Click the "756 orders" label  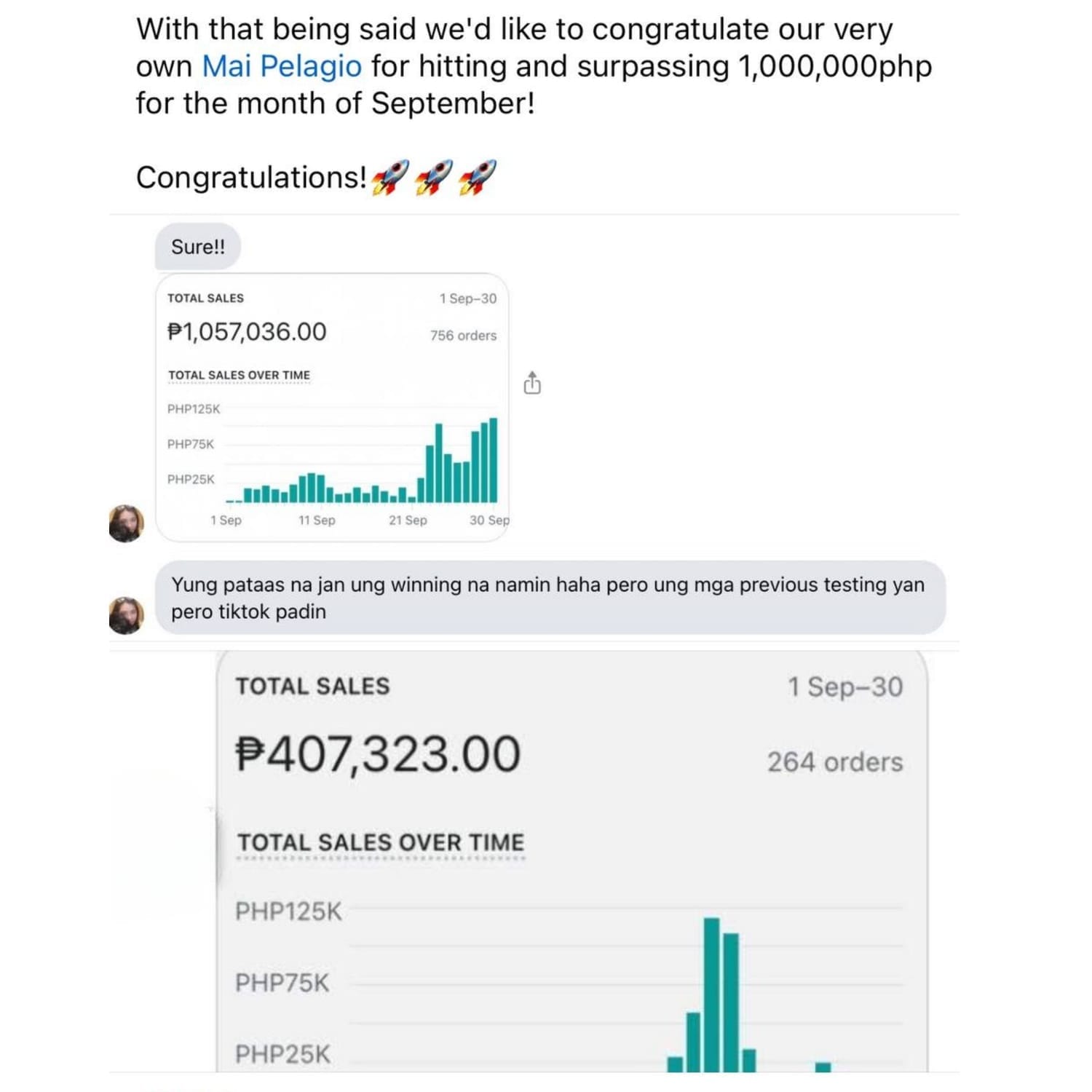[x=463, y=336]
